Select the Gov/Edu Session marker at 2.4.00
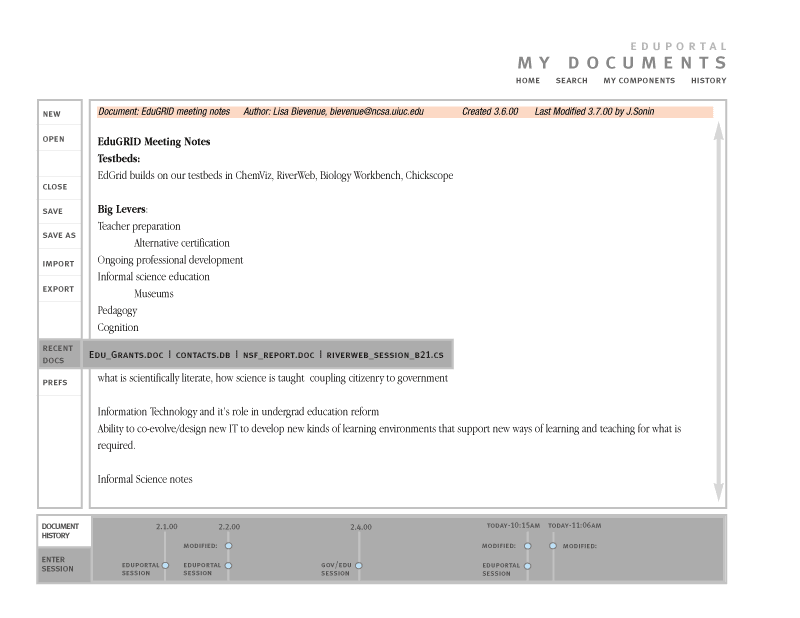 [359, 565]
